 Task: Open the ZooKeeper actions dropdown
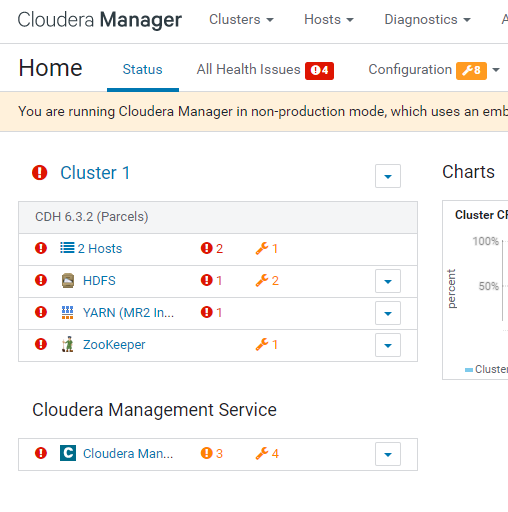pos(388,345)
